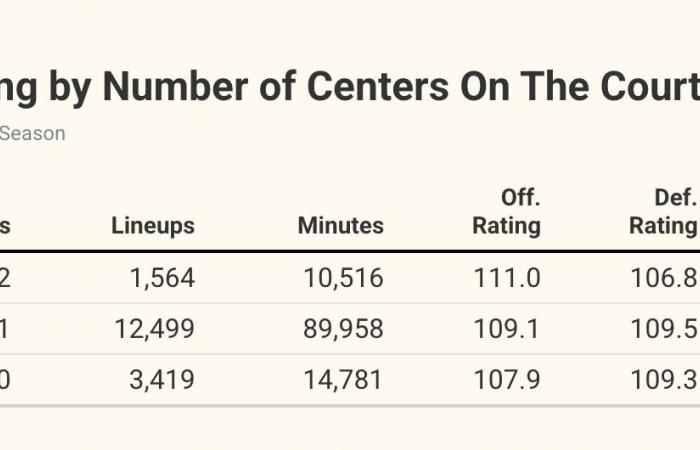Click the 109.3 defensive rating value
The height and width of the screenshot is (450, 700).
pos(664,380)
